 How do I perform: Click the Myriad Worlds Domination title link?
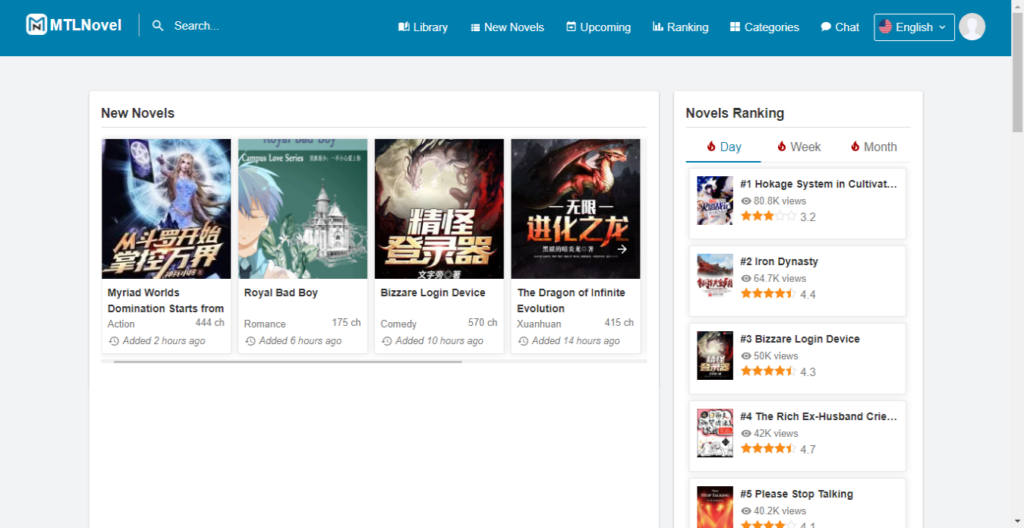166,301
